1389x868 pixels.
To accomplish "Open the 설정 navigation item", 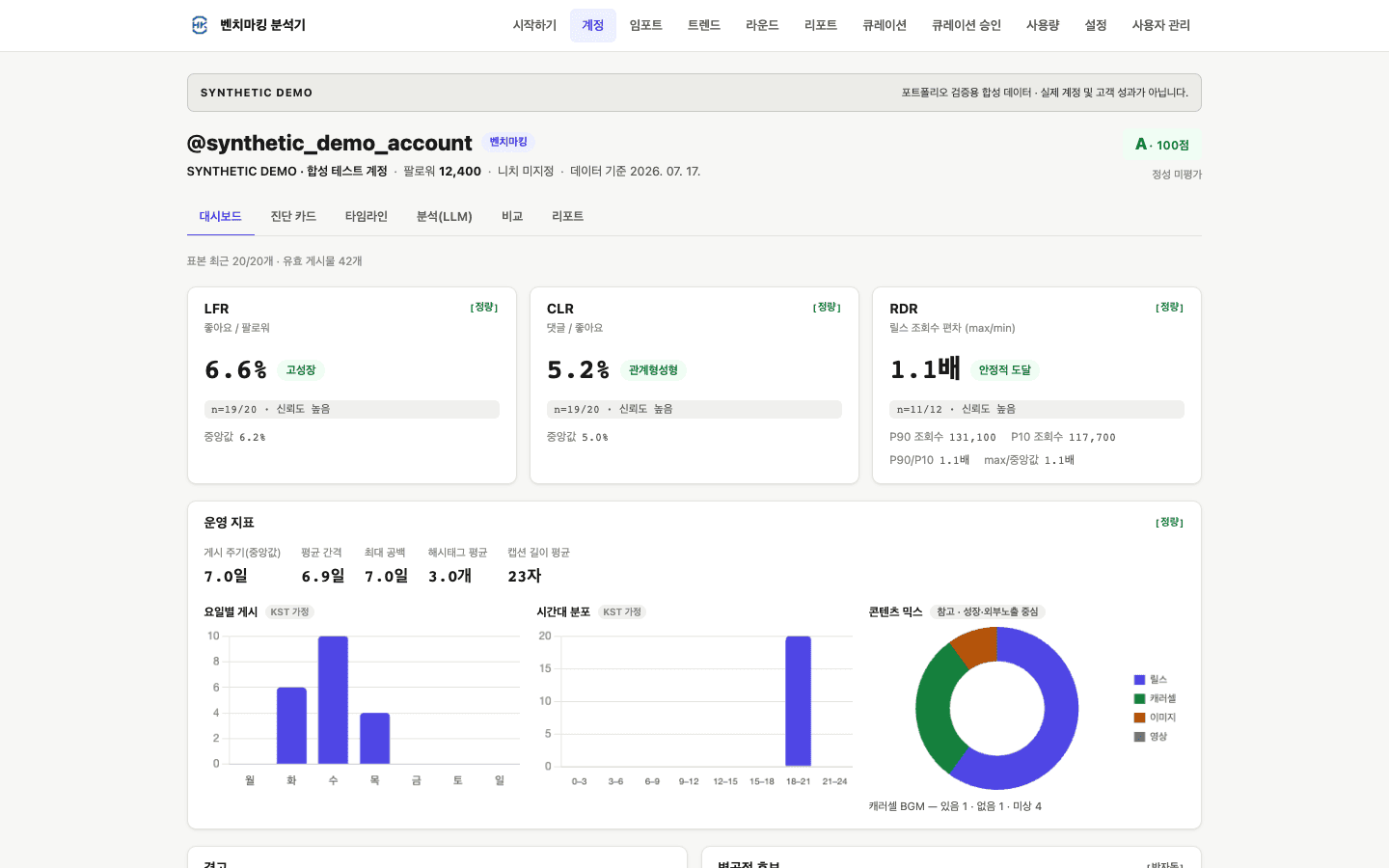I will click(x=1096, y=25).
